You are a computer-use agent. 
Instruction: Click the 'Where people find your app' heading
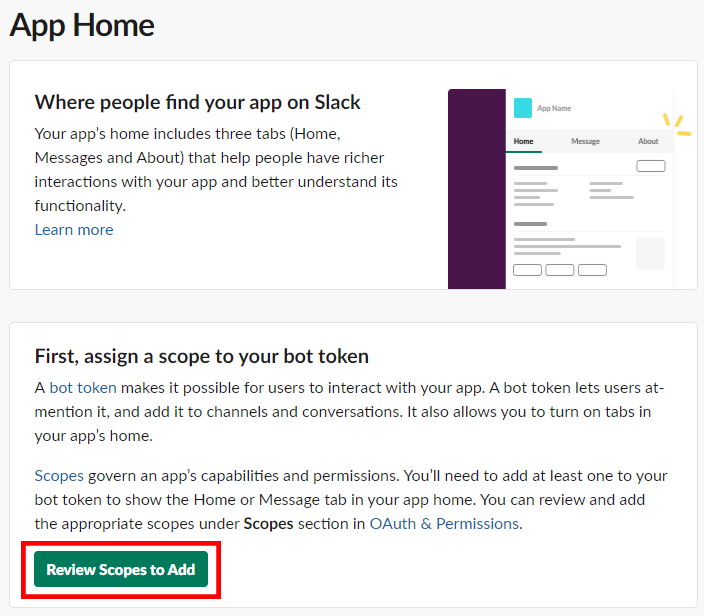point(197,102)
